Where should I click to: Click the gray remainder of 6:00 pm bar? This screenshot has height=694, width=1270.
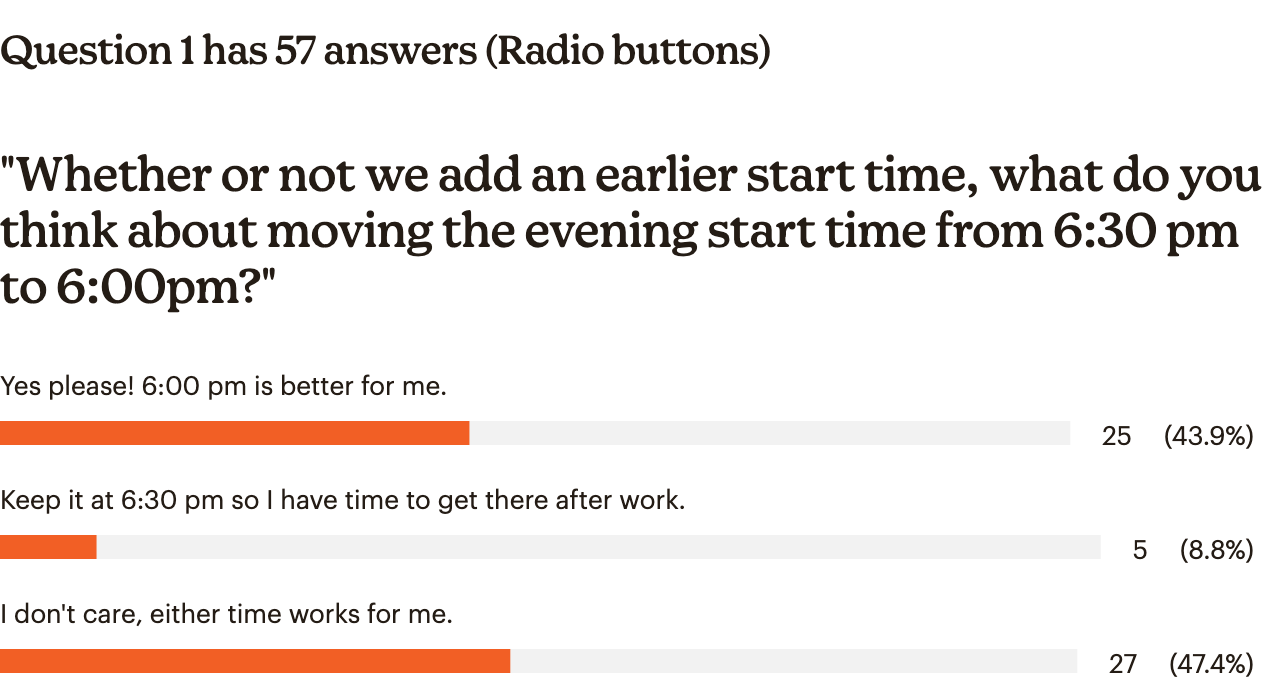tap(770, 433)
